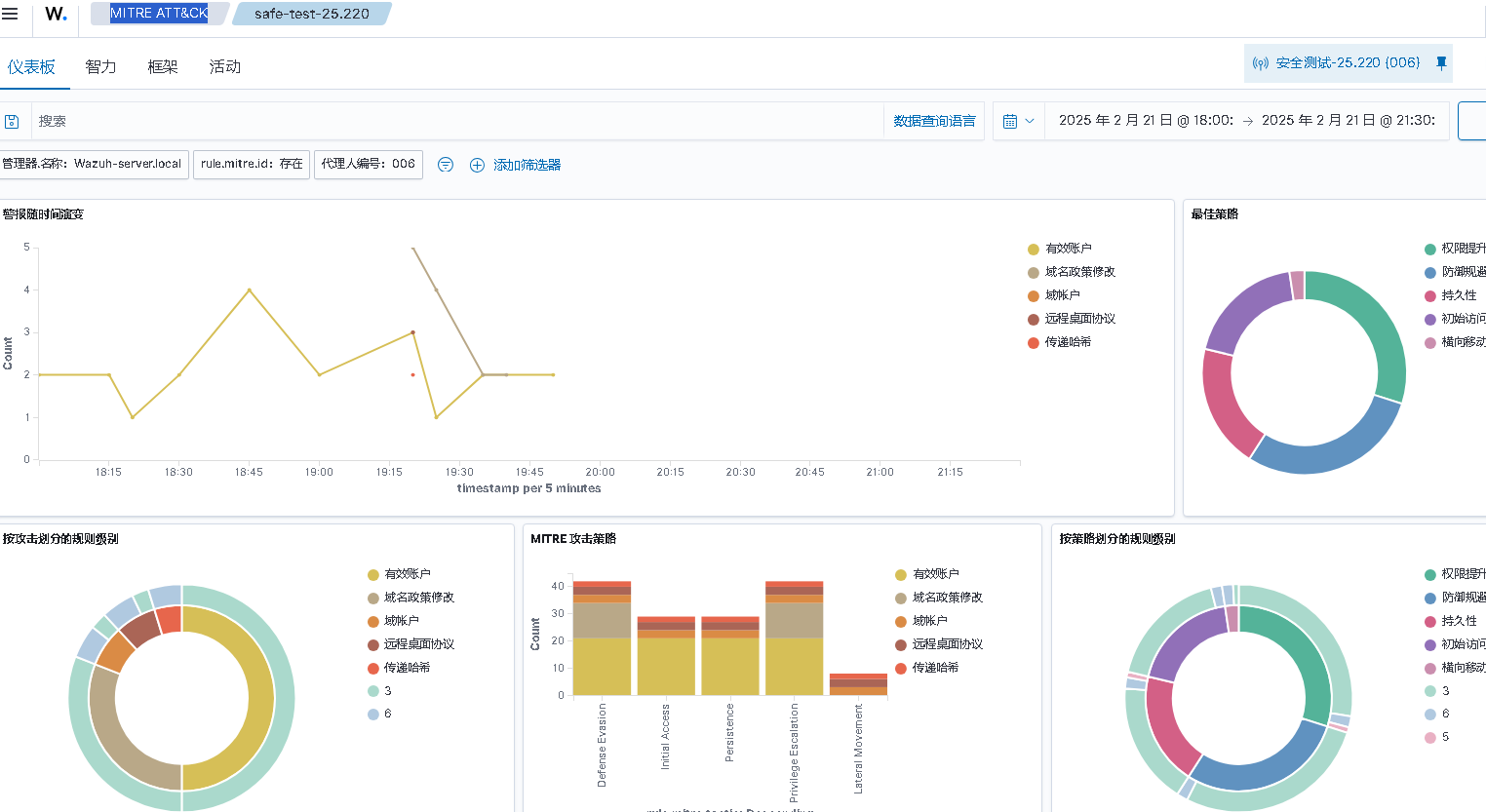Toggle level 5 legend in 按策略划分的规则级别 panel

click(x=1445, y=737)
